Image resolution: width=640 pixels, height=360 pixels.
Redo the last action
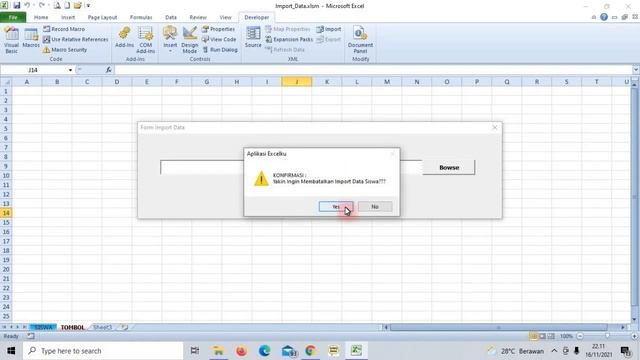[x=42, y=6]
